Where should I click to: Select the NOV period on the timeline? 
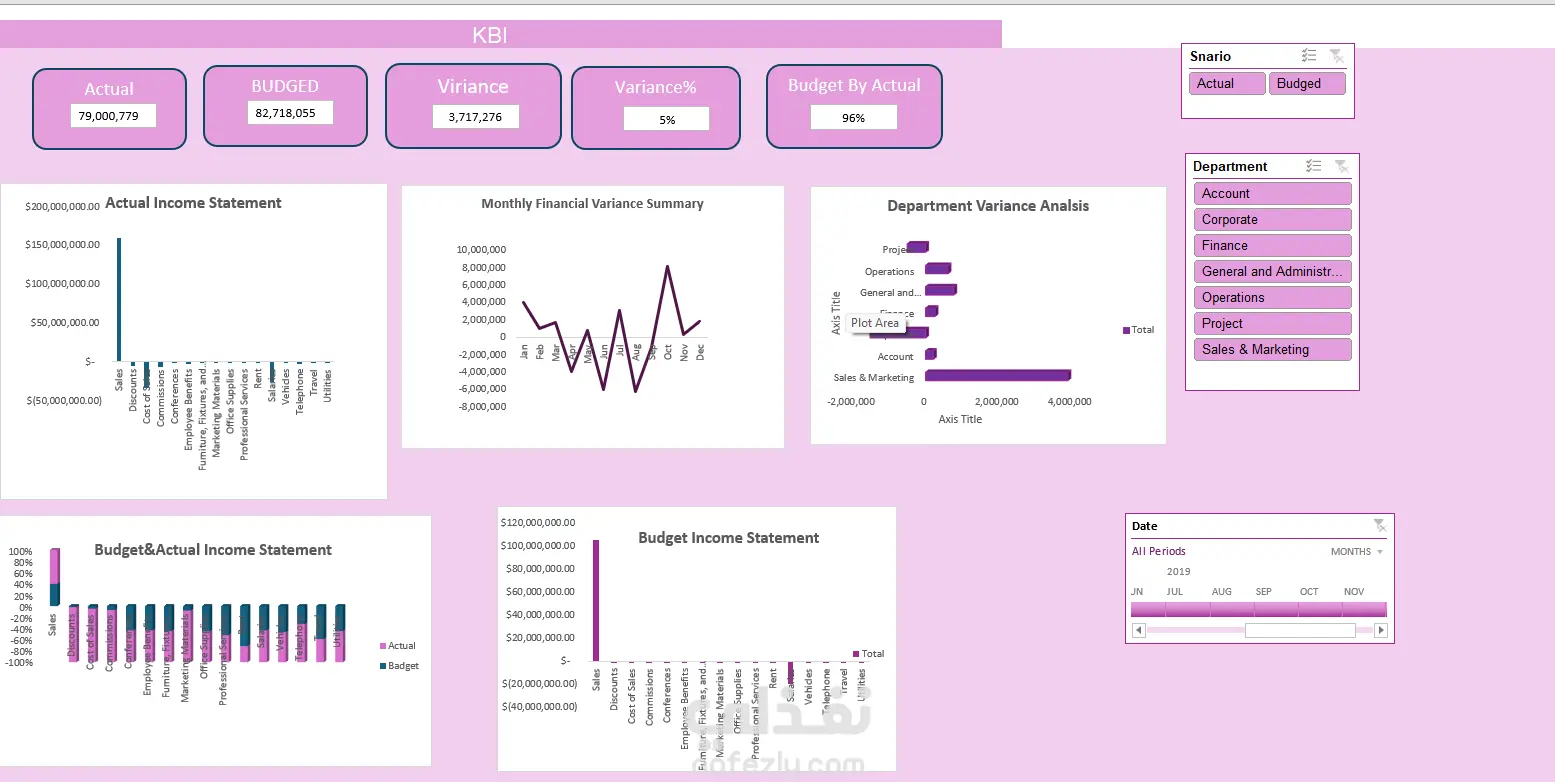[1364, 609]
